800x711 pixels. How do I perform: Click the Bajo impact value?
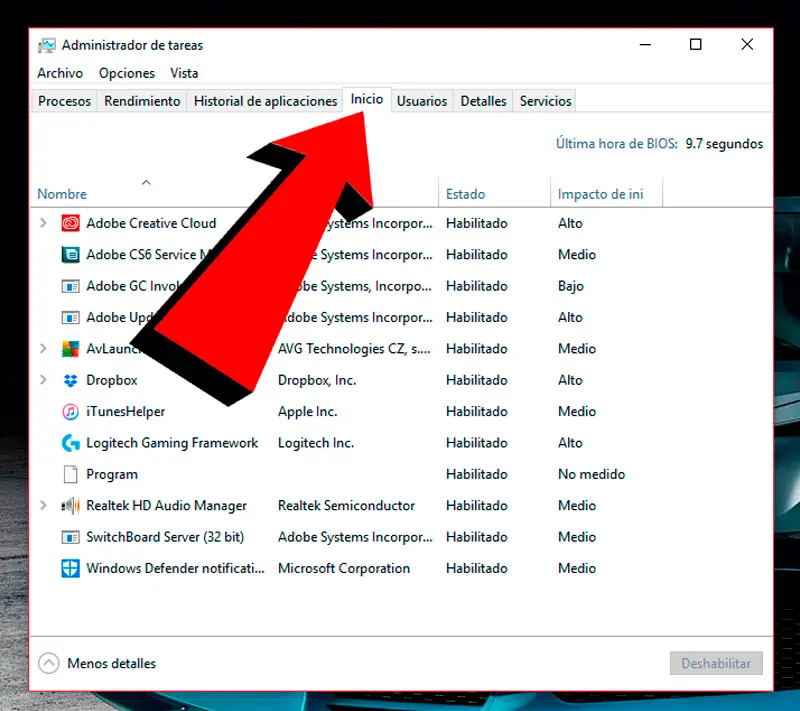[570, 286]
